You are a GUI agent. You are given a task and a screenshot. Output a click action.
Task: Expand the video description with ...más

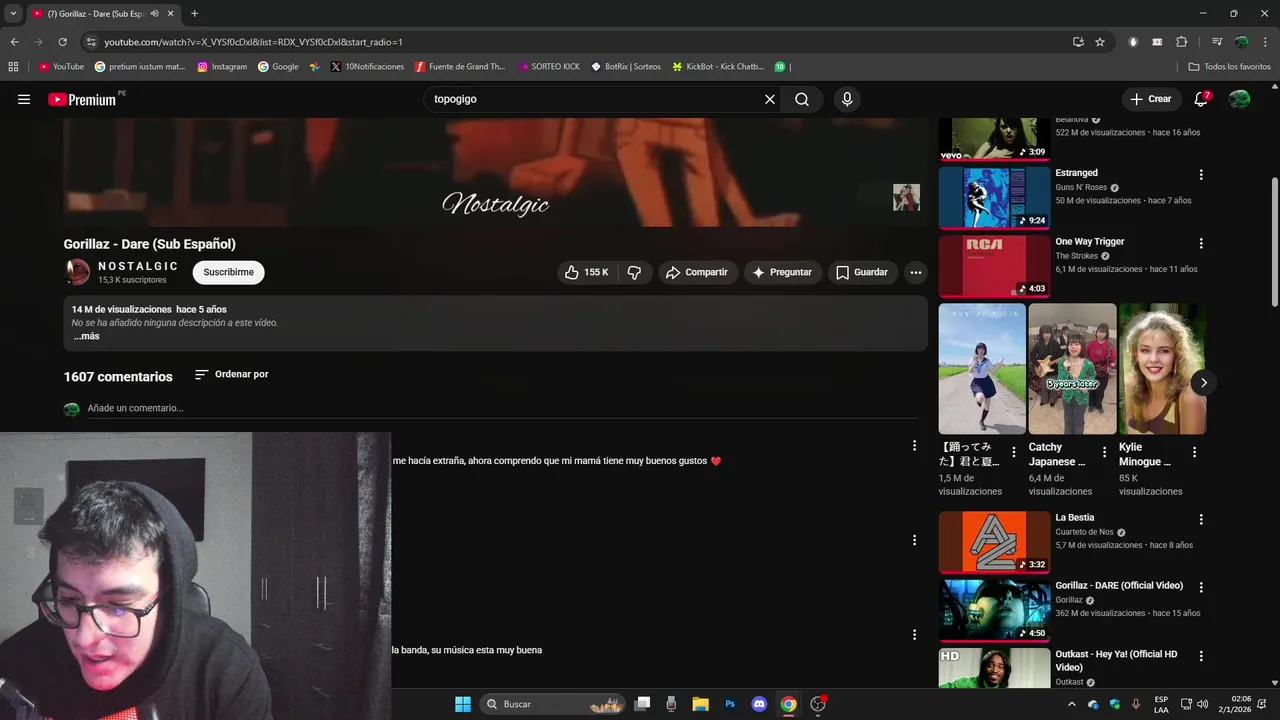[x=86, y=336]
